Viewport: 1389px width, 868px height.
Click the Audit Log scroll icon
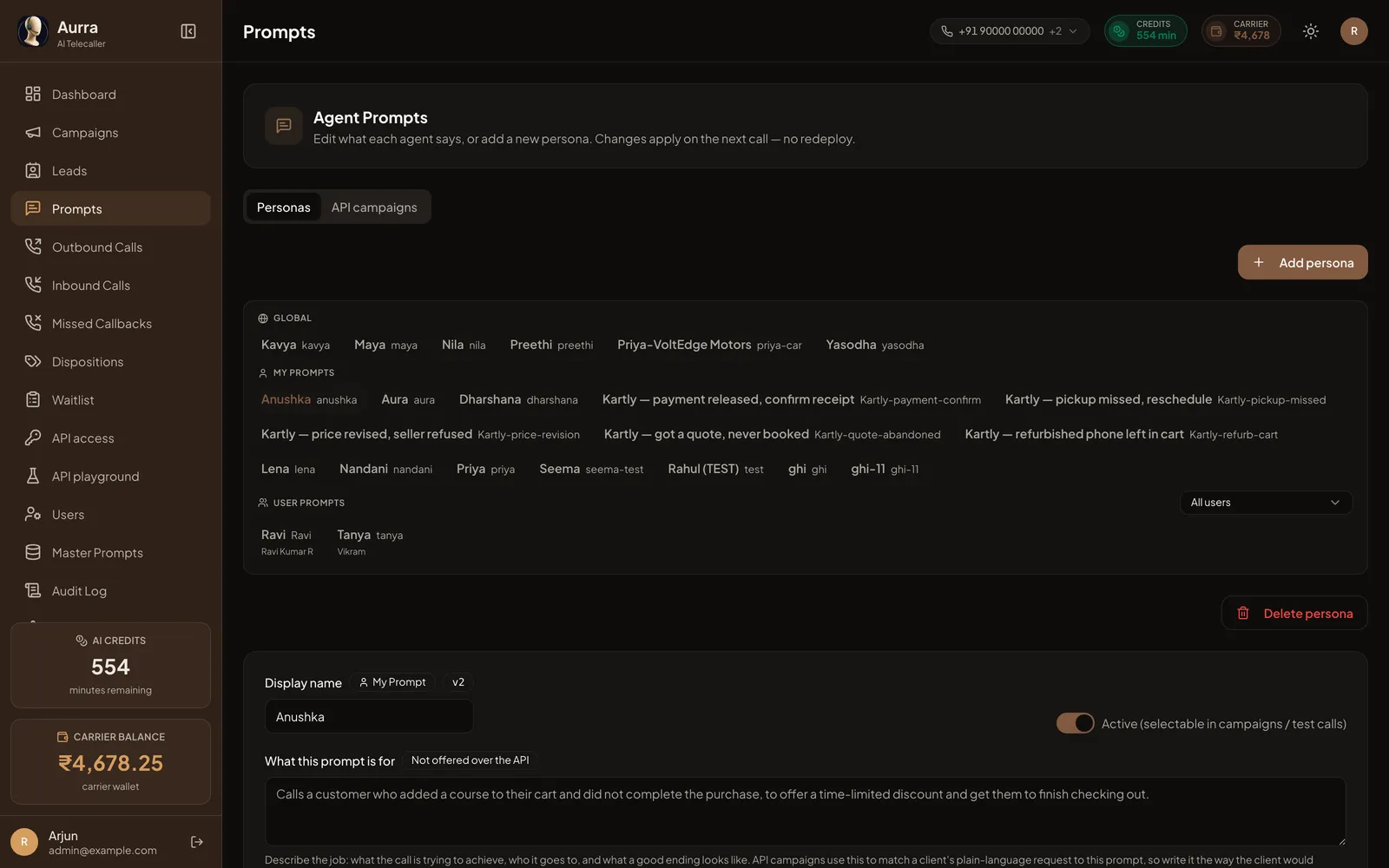point(33,590)
